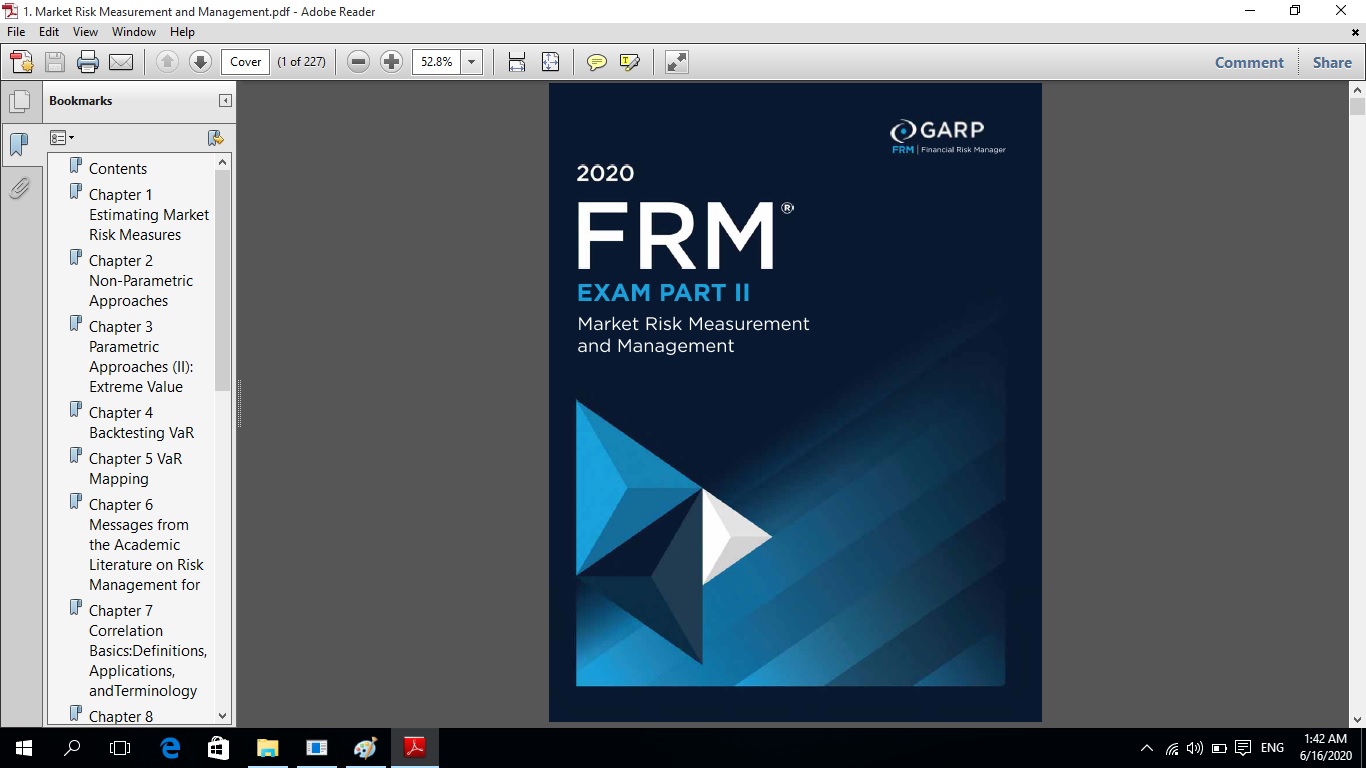1366x768 pixels.
Task: Open the Window menu
Action: 134,32
